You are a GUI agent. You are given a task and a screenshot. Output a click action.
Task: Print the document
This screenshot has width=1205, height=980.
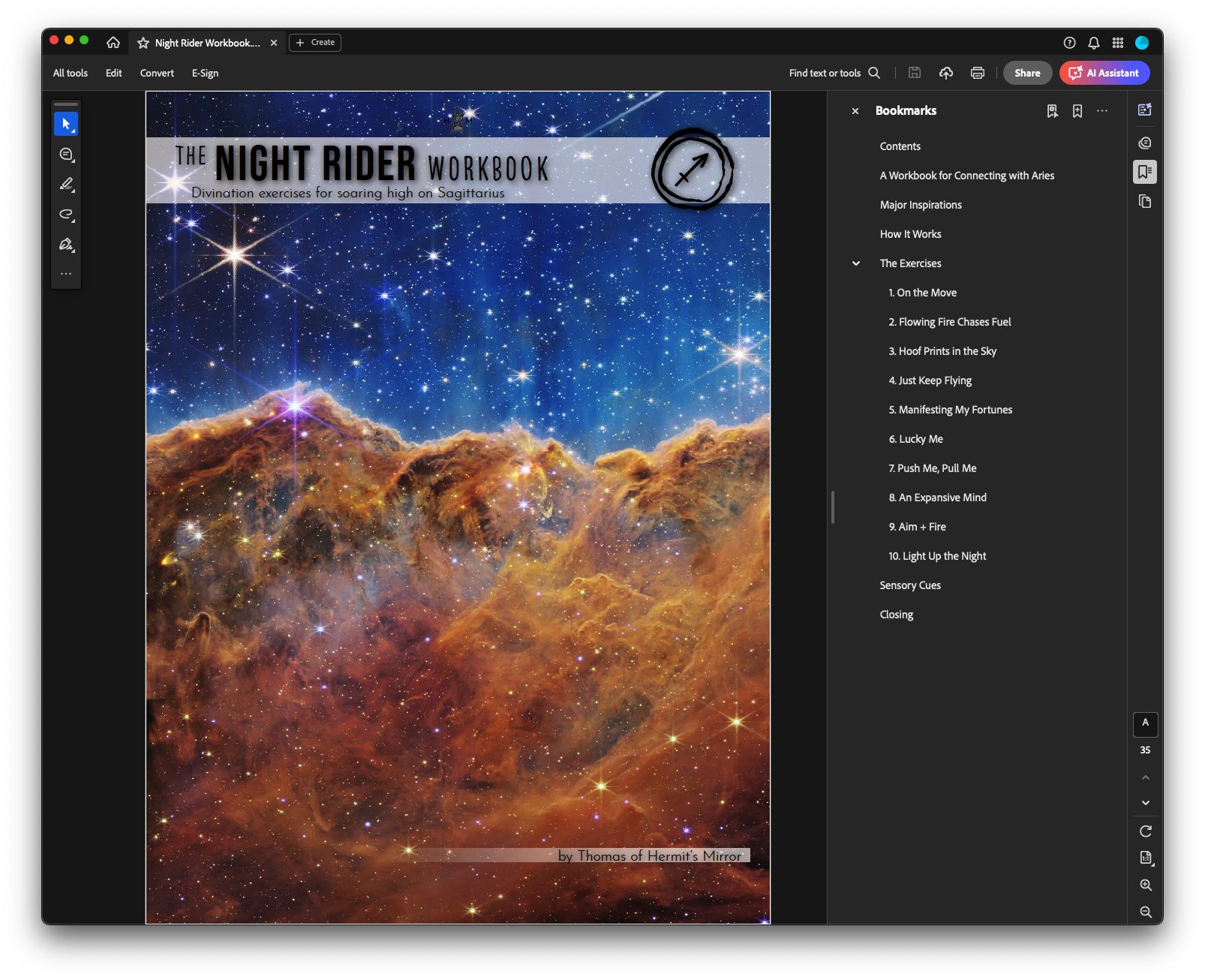click(978, 73)
